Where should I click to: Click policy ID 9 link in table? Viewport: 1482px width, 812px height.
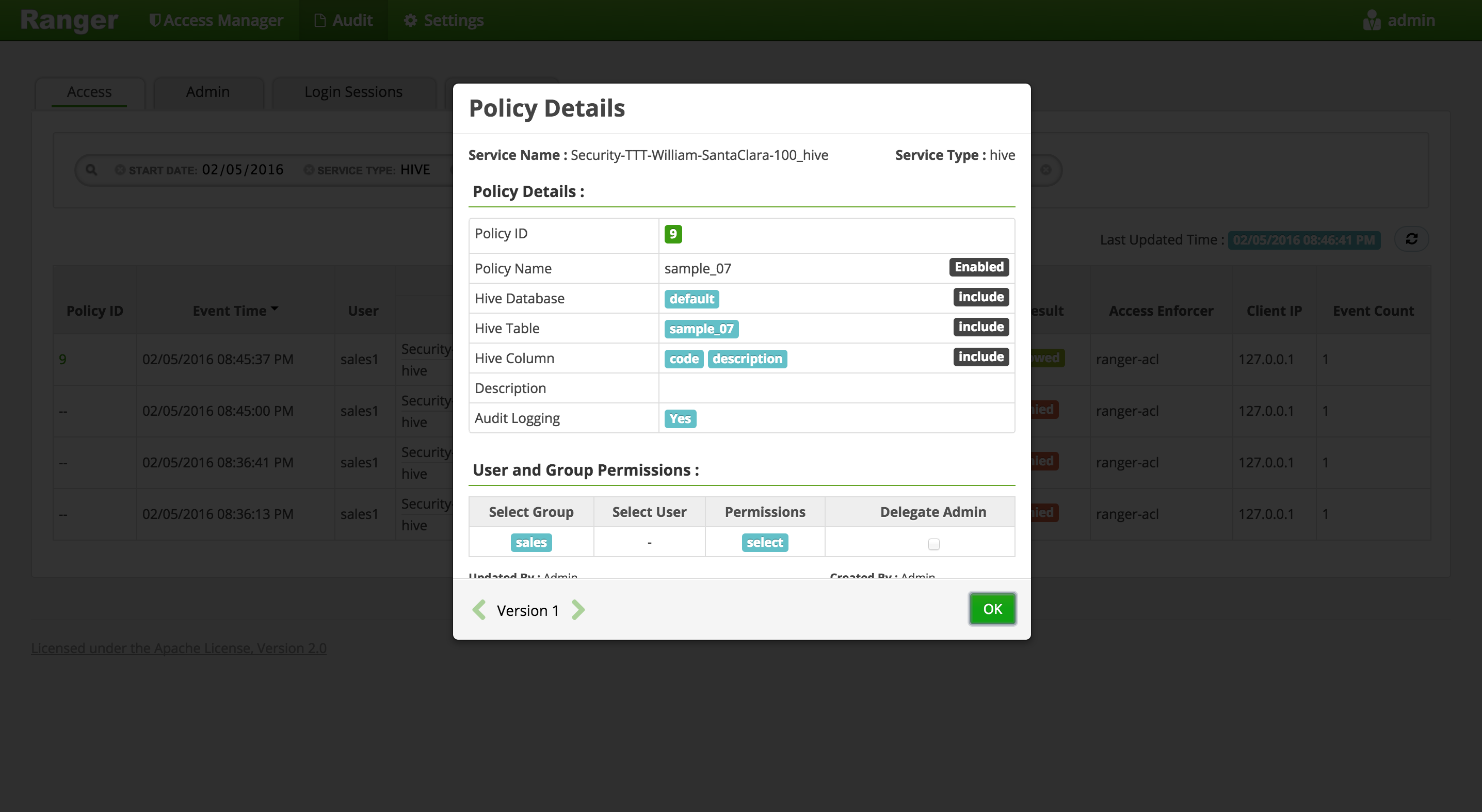[63, 360]
